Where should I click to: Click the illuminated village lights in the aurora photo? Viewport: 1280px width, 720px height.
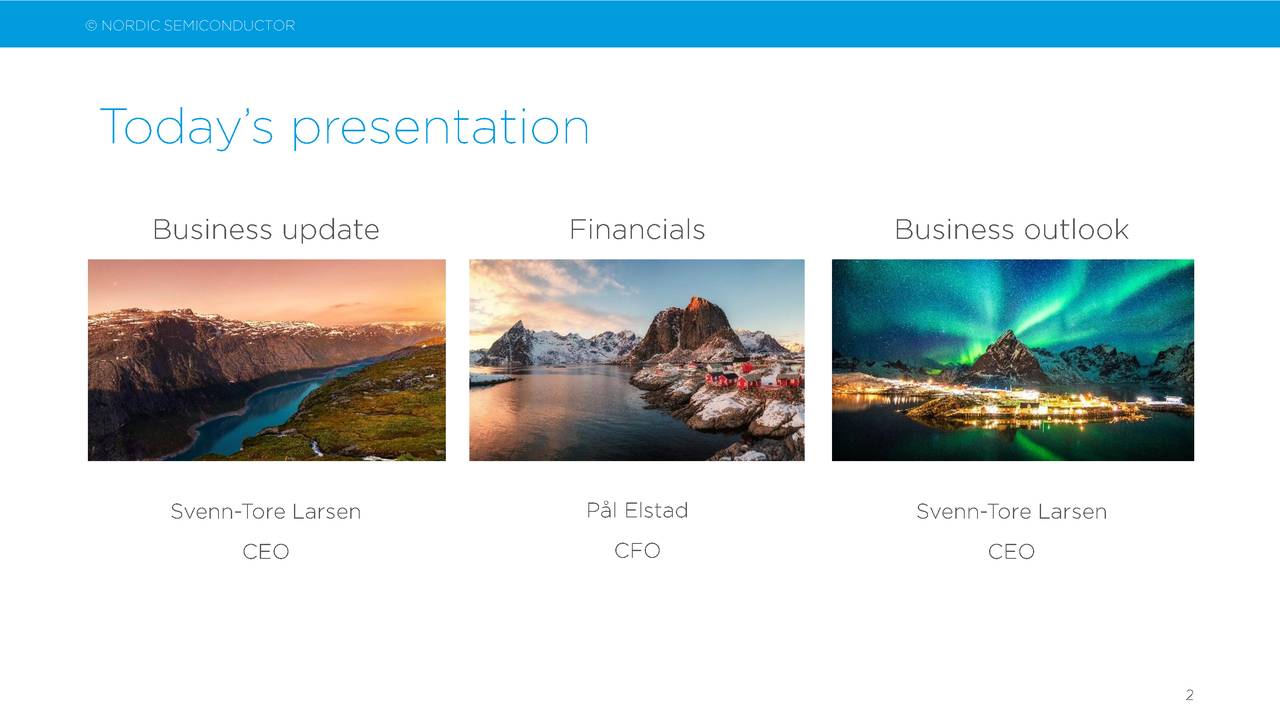coord(1010,405)
